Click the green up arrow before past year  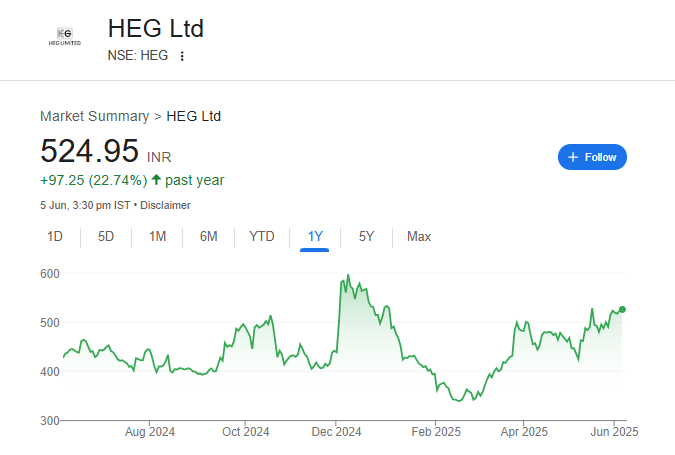pyautogui.click(x=156, y=180)
